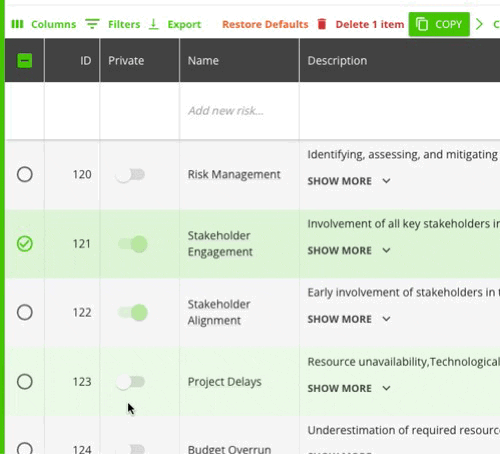Expand SHOW MORE for Stakeholder Alignment
Screen dimensions: 500x454
pos(349,319)
